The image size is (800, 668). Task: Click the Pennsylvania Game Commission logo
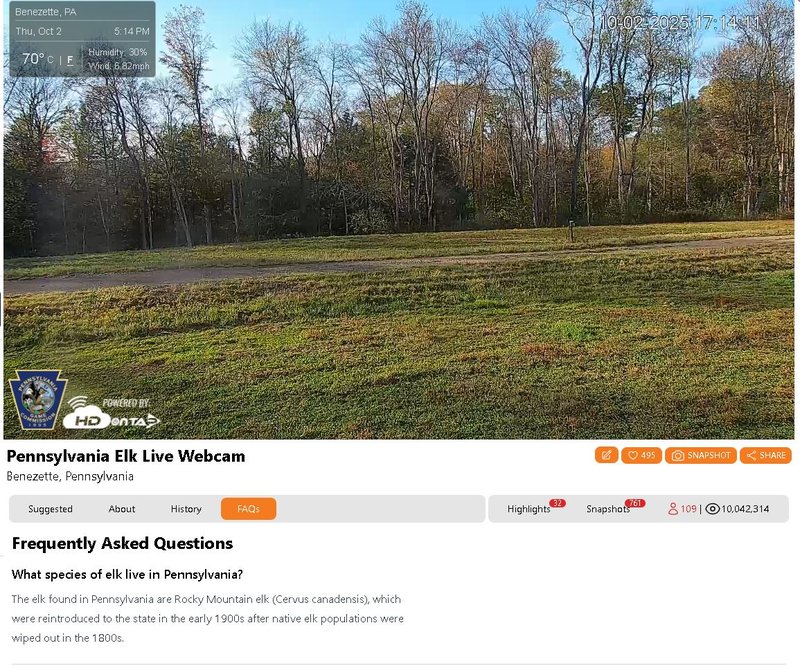(38, 400)
